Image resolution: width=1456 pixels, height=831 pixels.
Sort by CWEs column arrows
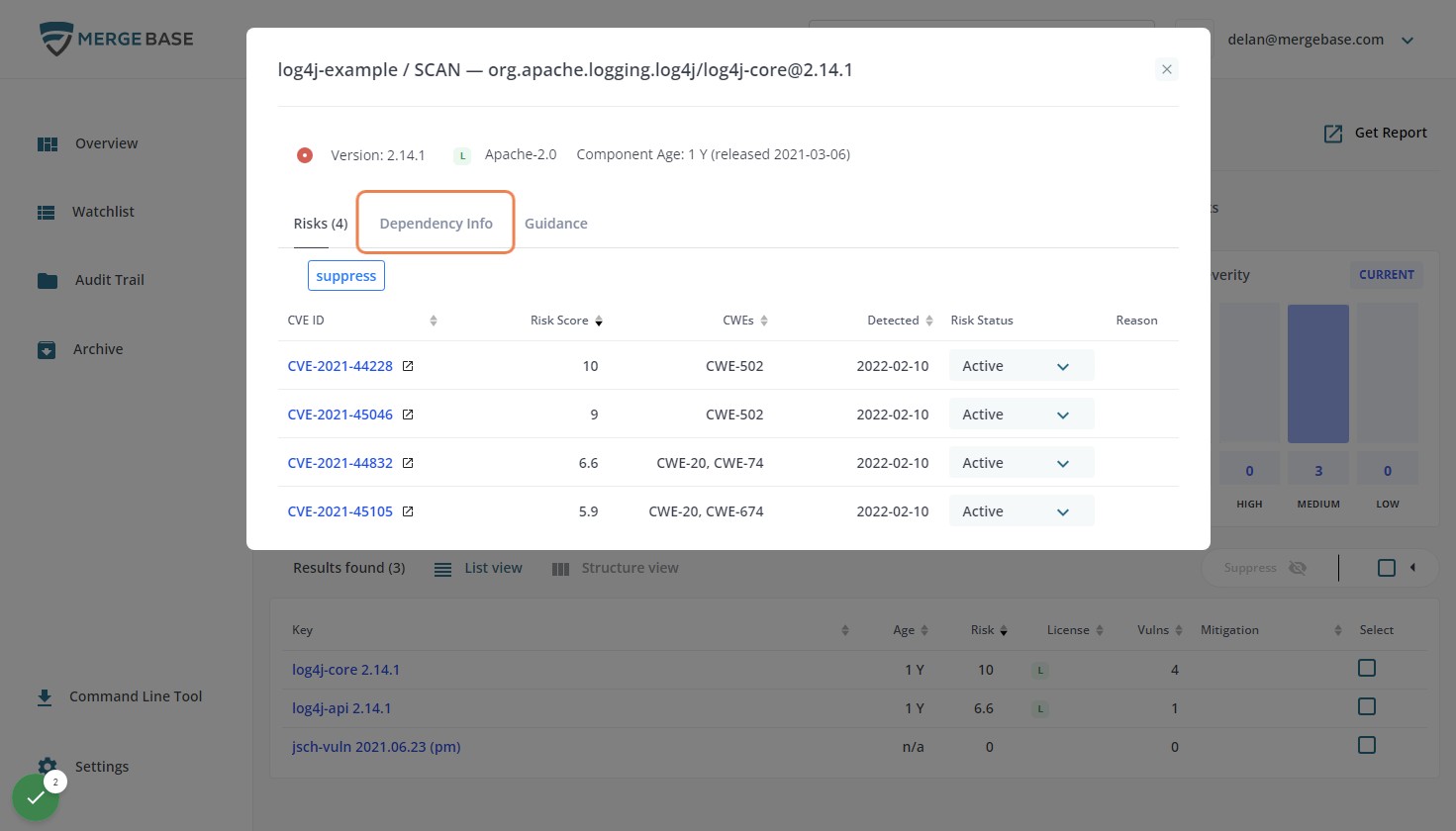[x=764, y=321]
